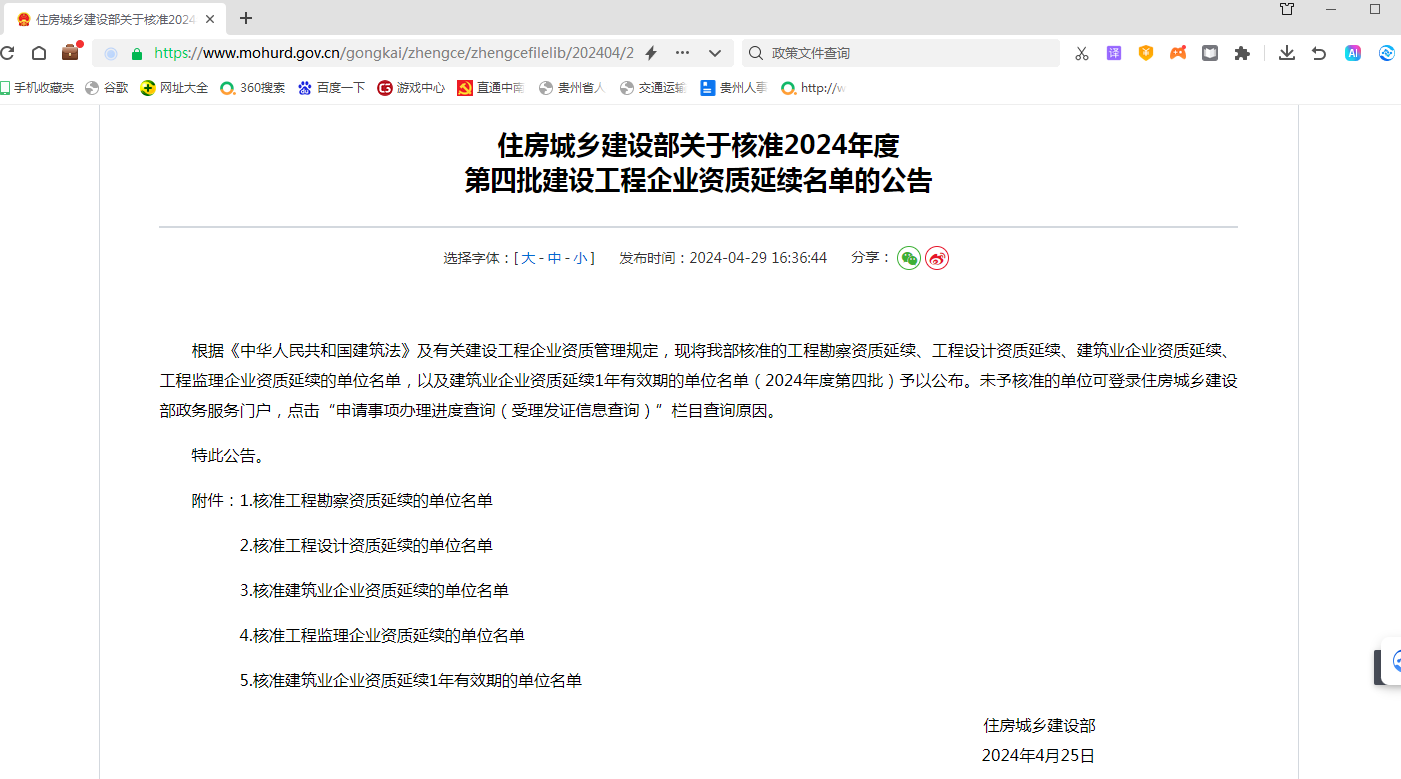Screen dimensions: 1401x779
Task: Click the AI assistant toolbar icon
Action: 1353,53
